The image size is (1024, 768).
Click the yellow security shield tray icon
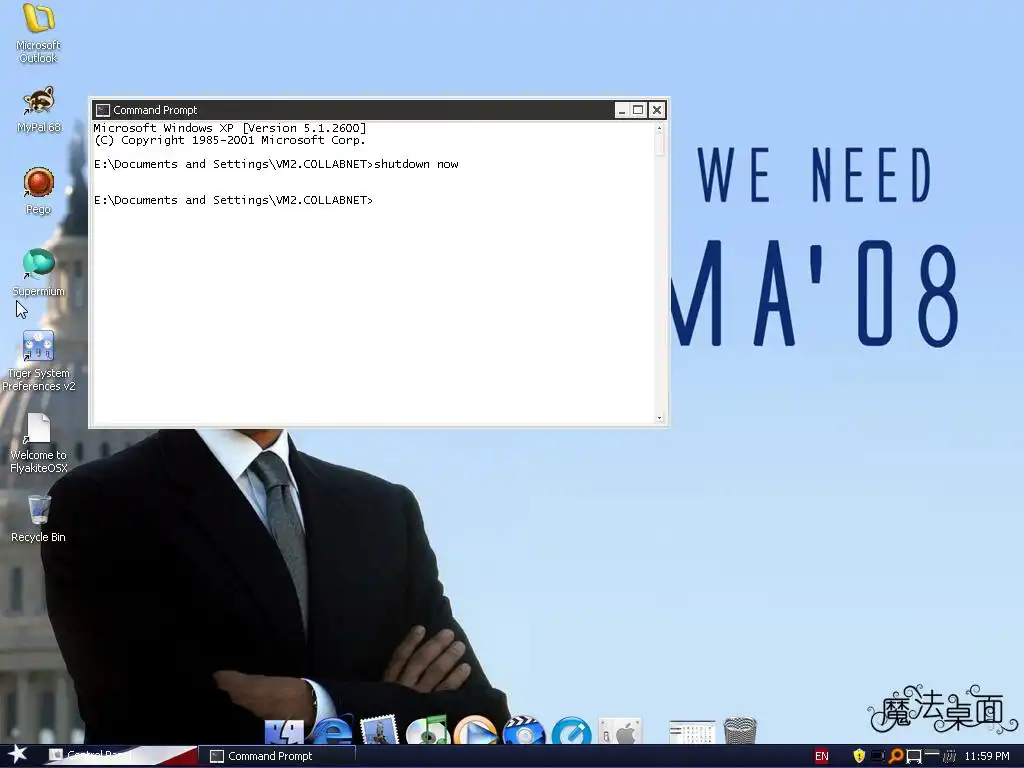click(x=859, y=756)
